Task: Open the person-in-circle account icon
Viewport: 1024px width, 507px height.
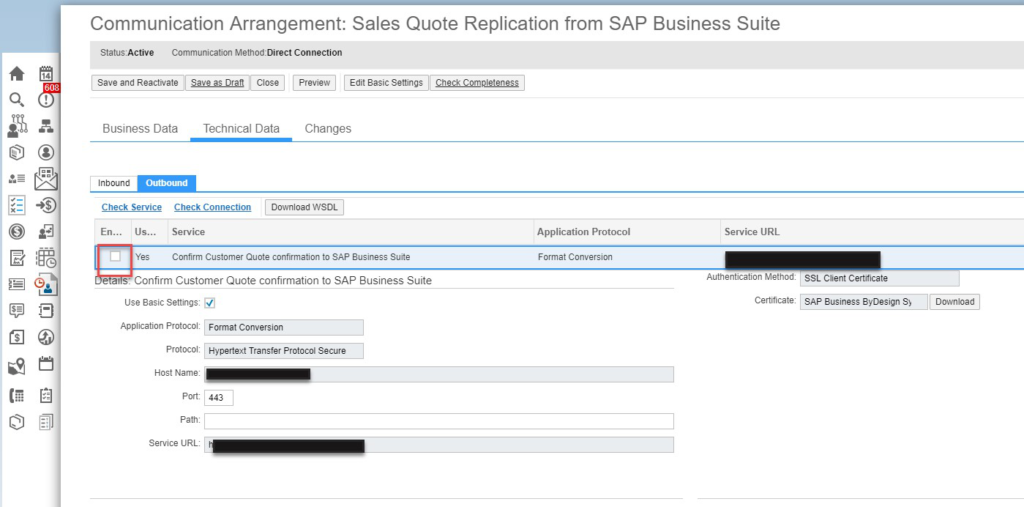Action: 46,152
